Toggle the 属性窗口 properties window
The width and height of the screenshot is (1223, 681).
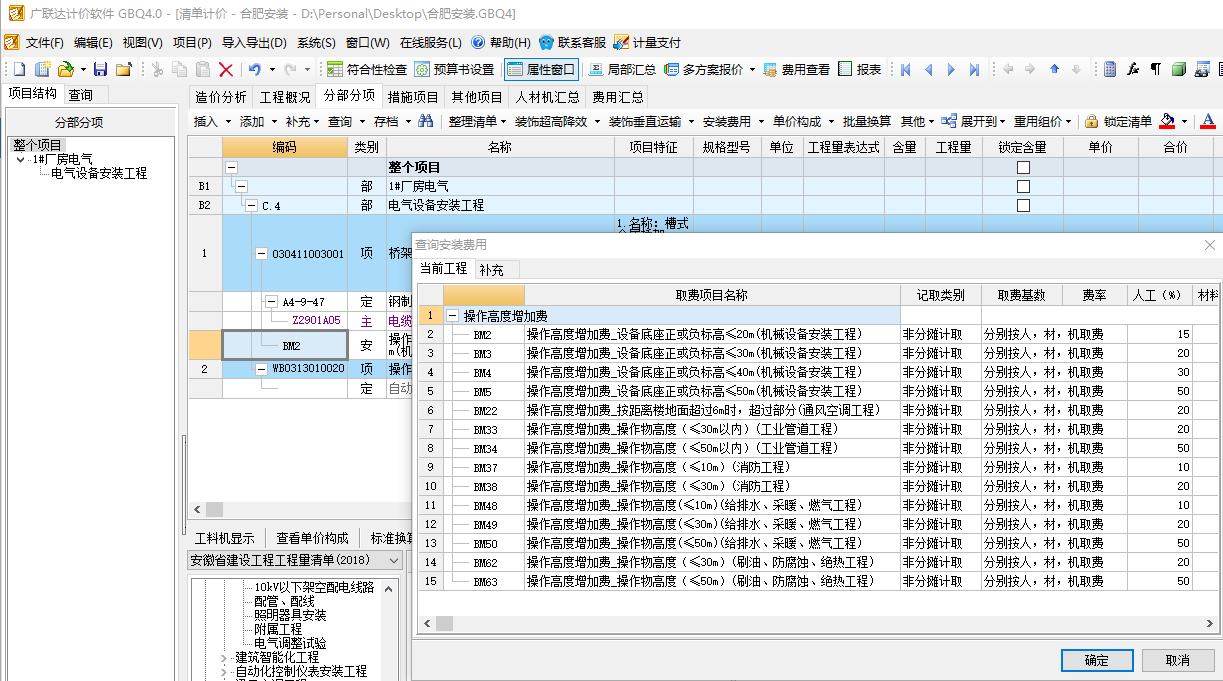[542, 69]
